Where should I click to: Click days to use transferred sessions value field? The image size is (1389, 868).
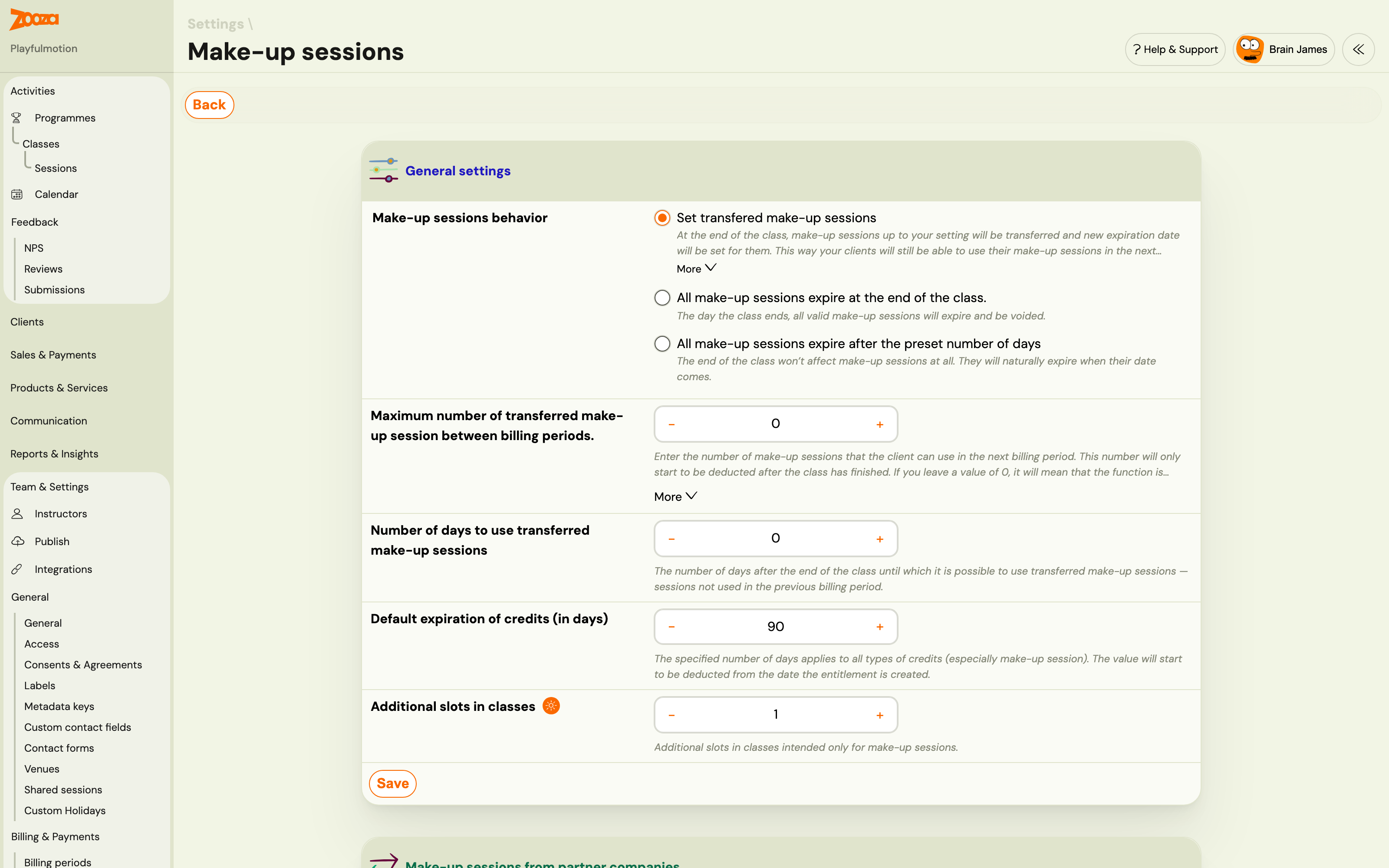coord(775,538)
